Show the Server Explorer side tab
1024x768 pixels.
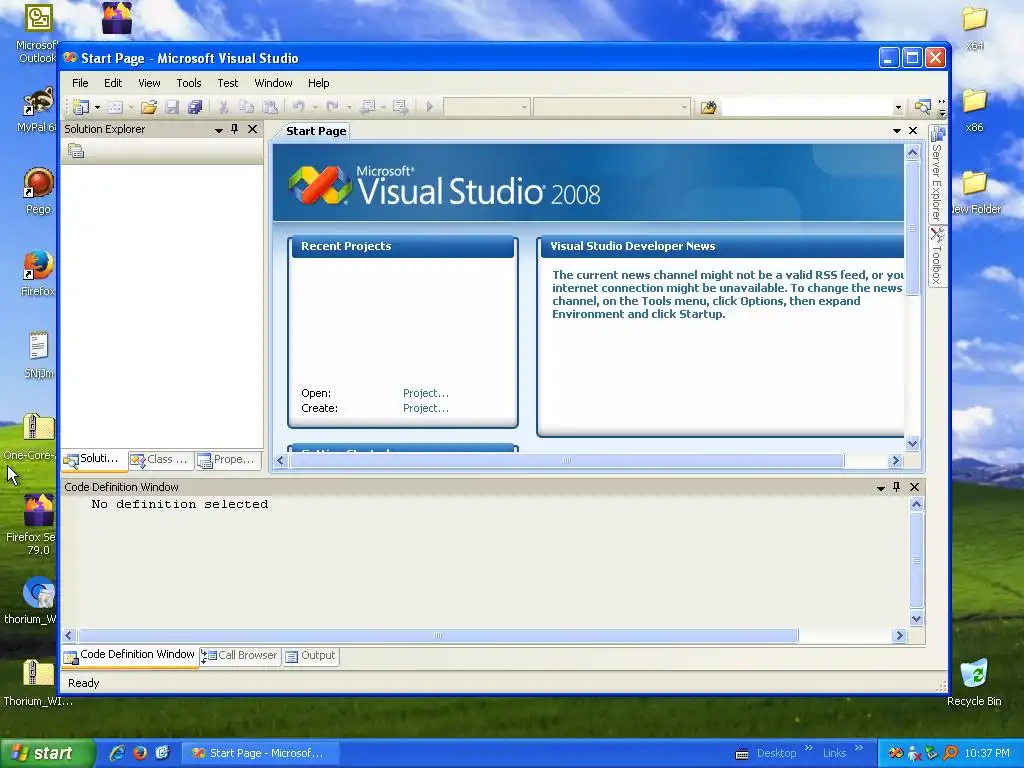click(937, 174)
